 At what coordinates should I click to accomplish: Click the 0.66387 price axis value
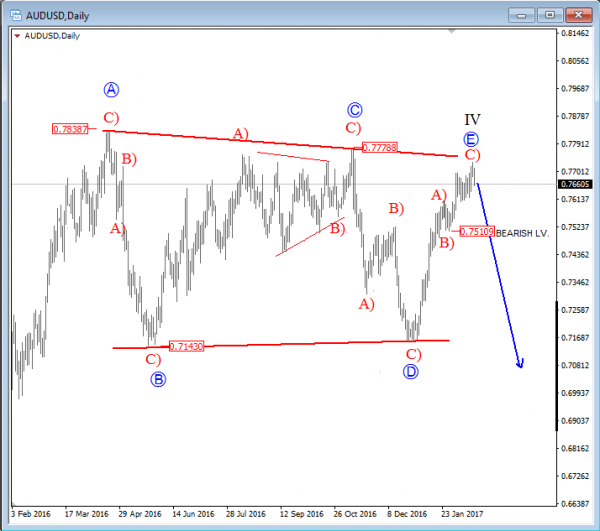[x=575, y=504]
